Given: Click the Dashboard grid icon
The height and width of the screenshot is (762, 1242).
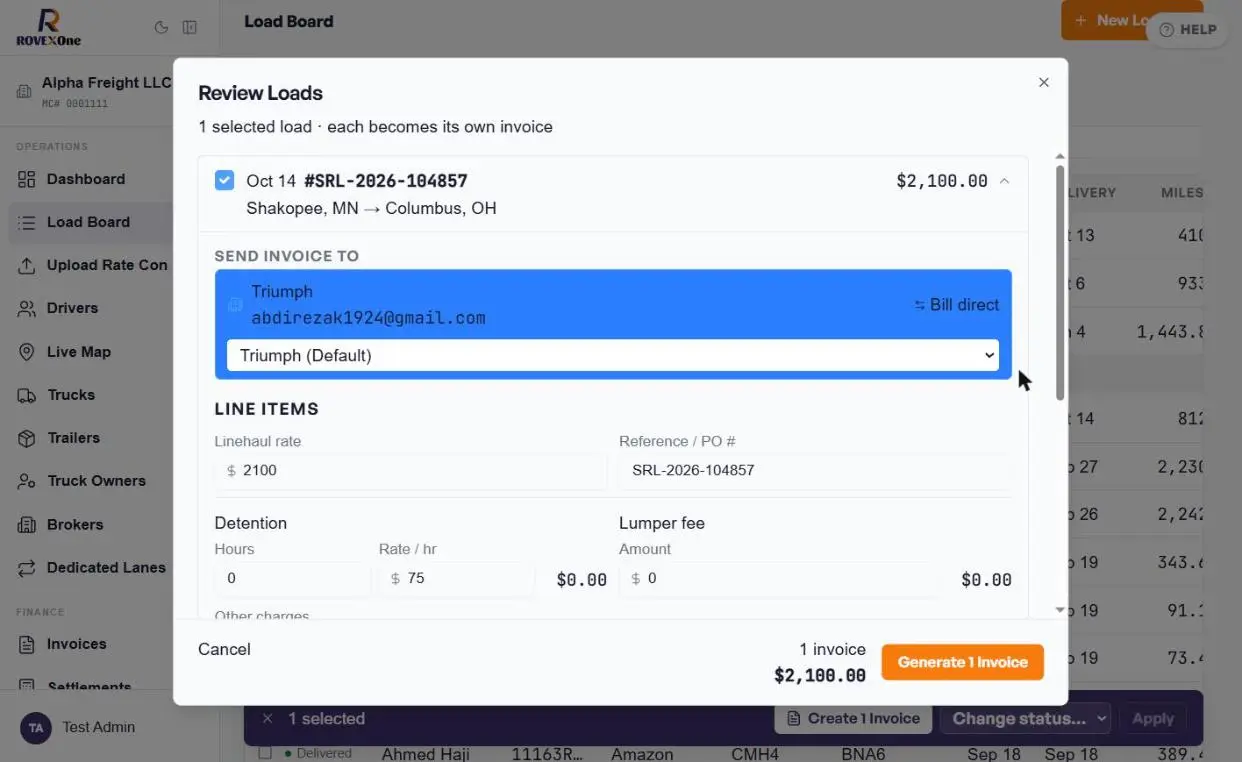Looking at the screenshot, I should point(27,179).
